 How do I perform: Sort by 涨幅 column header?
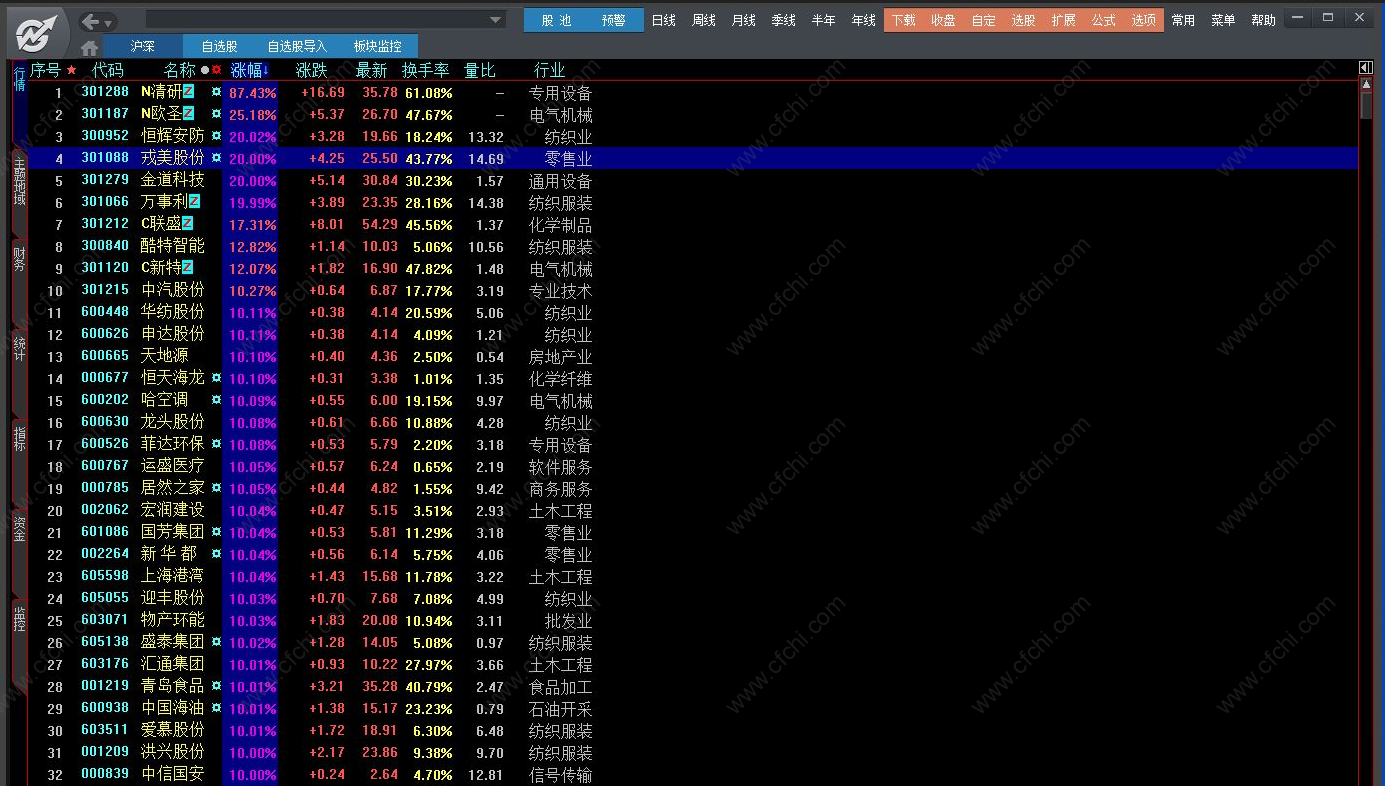coord(250,70)
